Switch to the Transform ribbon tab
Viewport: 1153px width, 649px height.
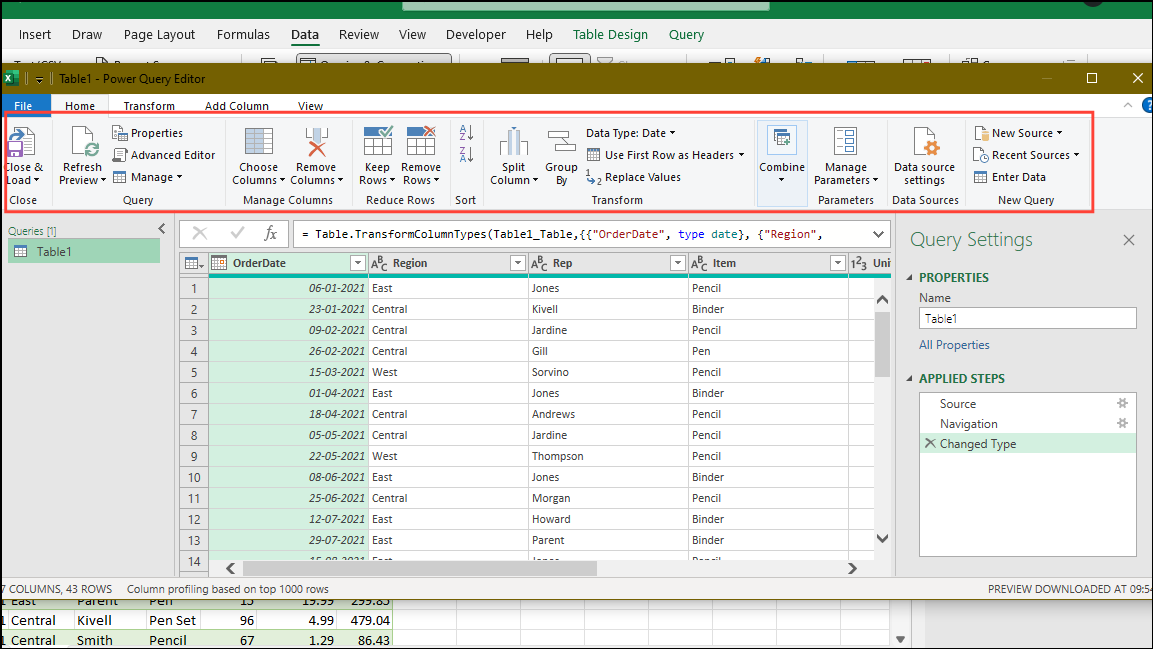[x=148, y=105]
